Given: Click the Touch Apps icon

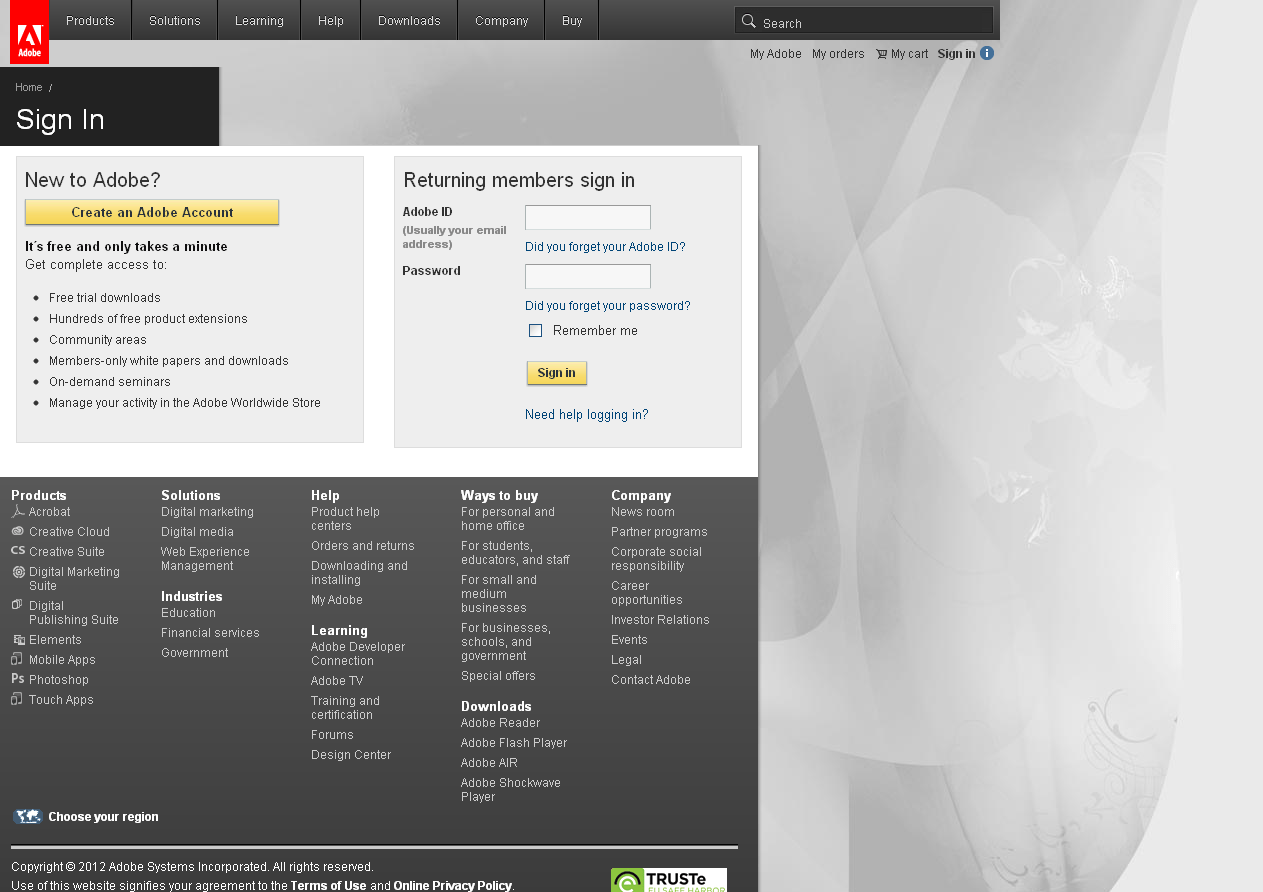Looking at the screenshot, I should (17, 699).
